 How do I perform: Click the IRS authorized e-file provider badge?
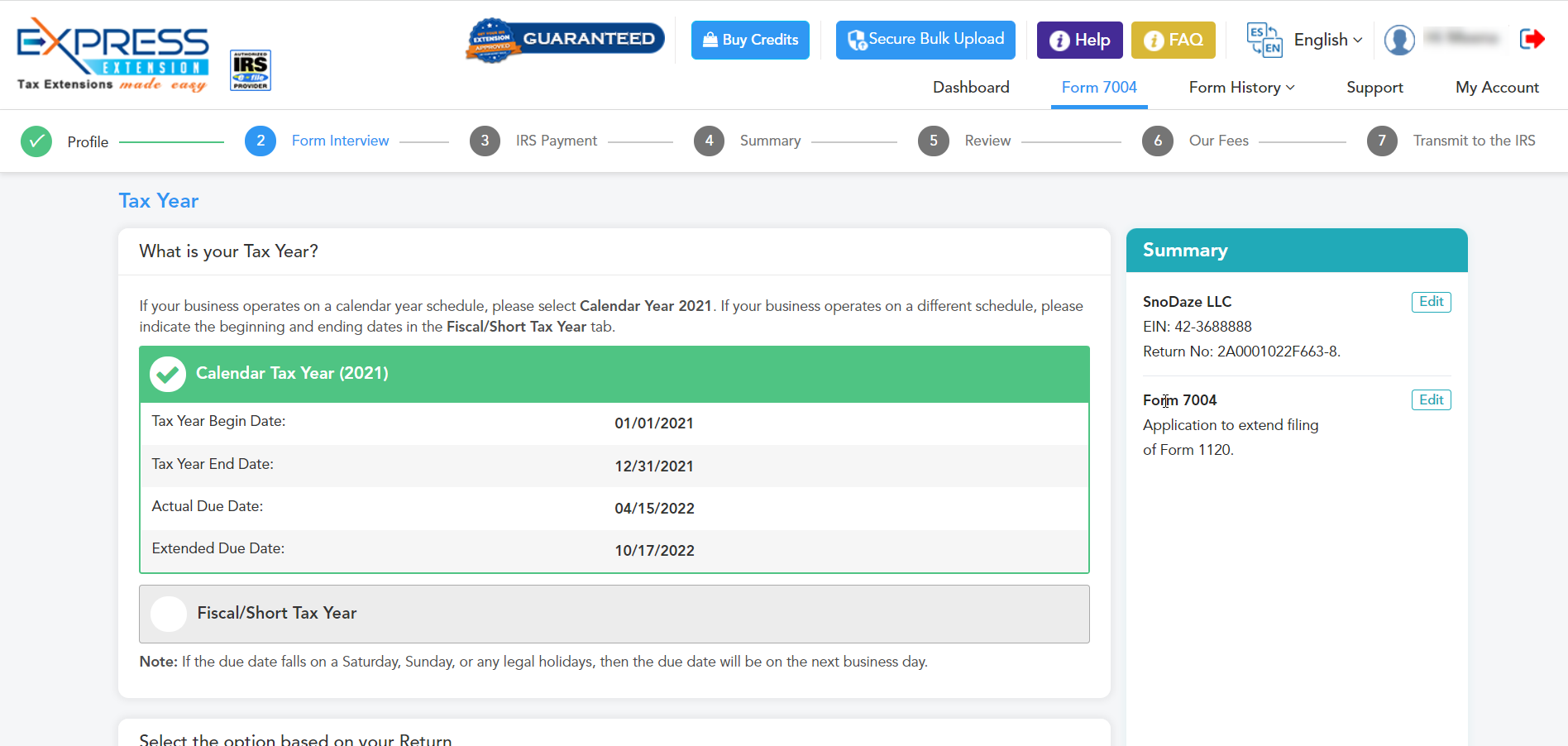(x=250, y=70)
